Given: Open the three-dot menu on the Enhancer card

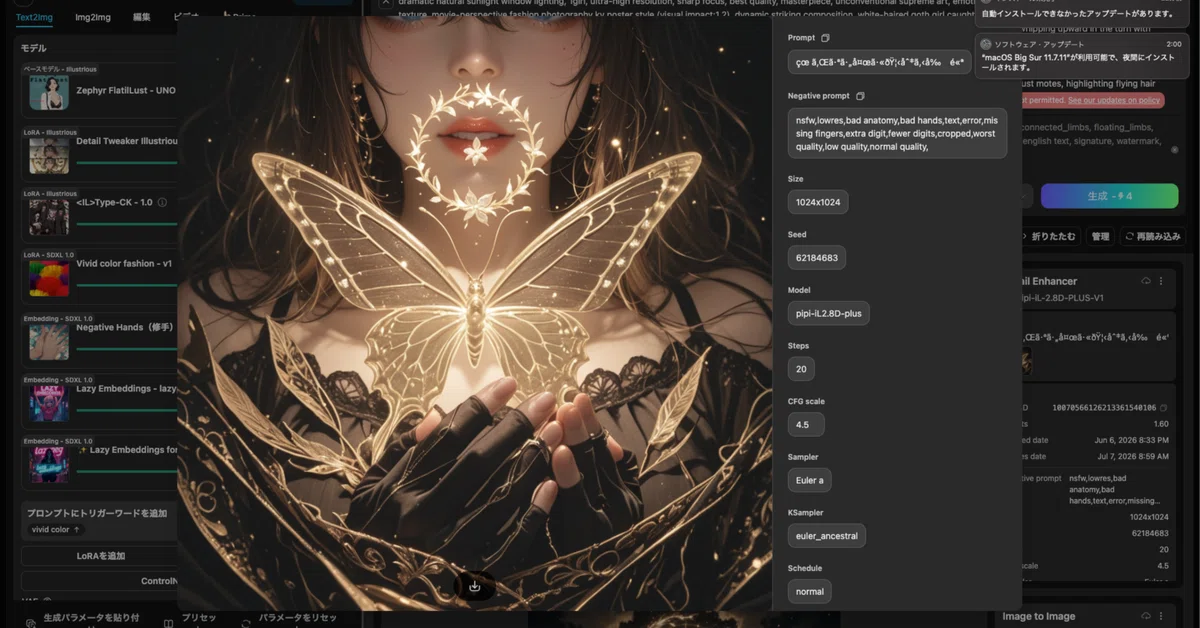Looking at the screenshot, I should pyautogui.click(x=1161, y=281).
